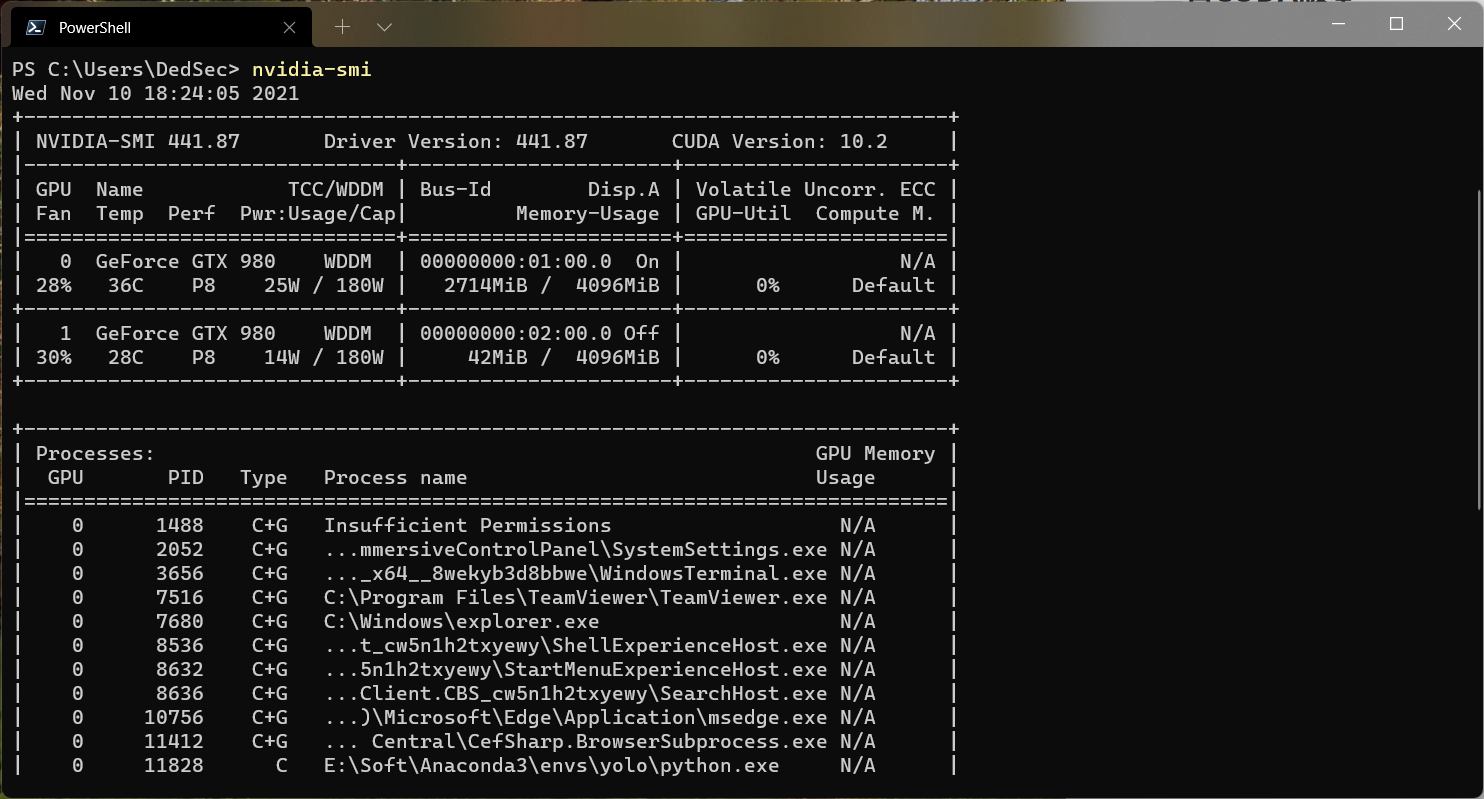Click the PowerShell icon in tab
The height and width of the screenshot is (799, 1484).
[35, 27]
